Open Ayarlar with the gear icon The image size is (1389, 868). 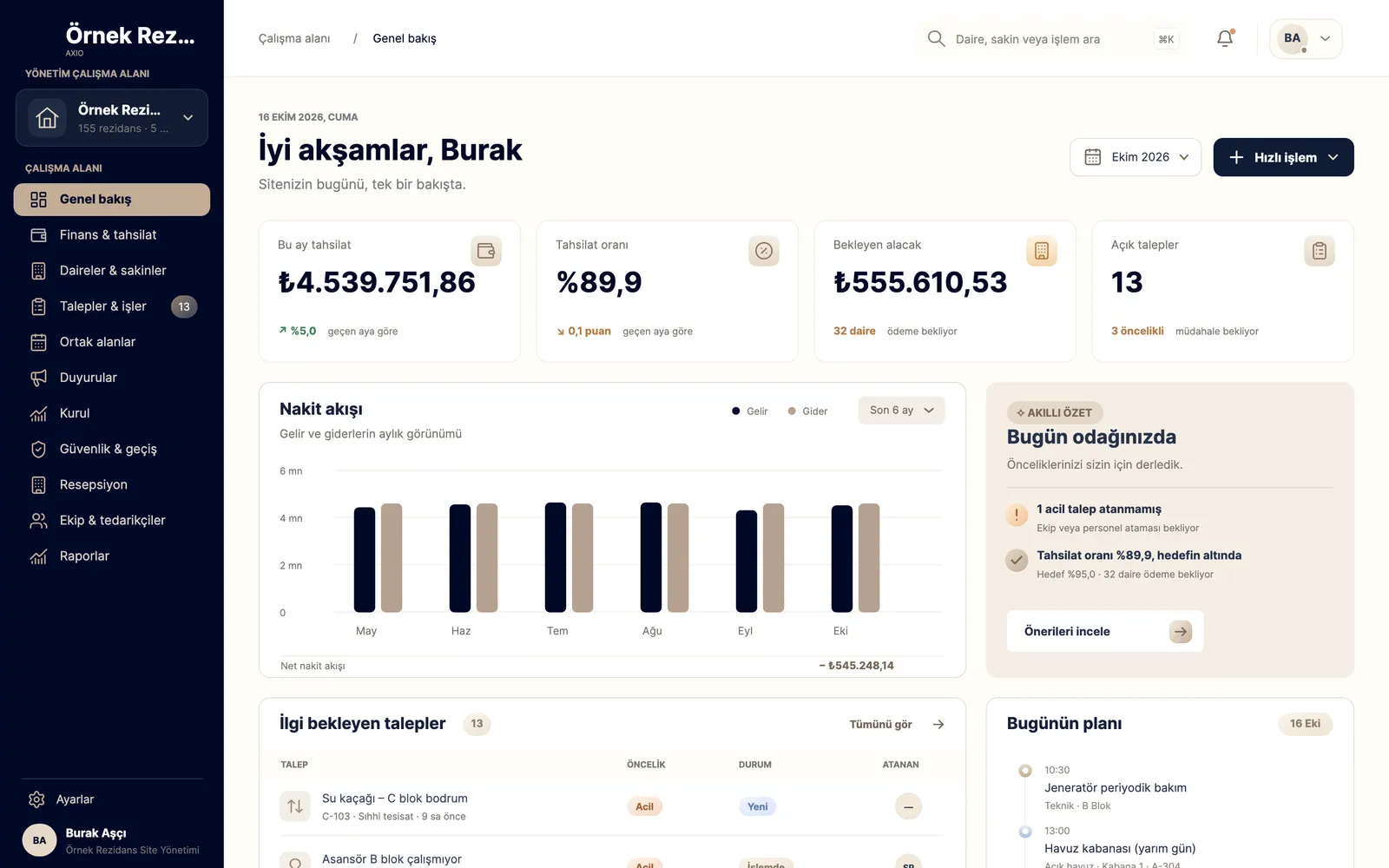[x=36, y=799]
